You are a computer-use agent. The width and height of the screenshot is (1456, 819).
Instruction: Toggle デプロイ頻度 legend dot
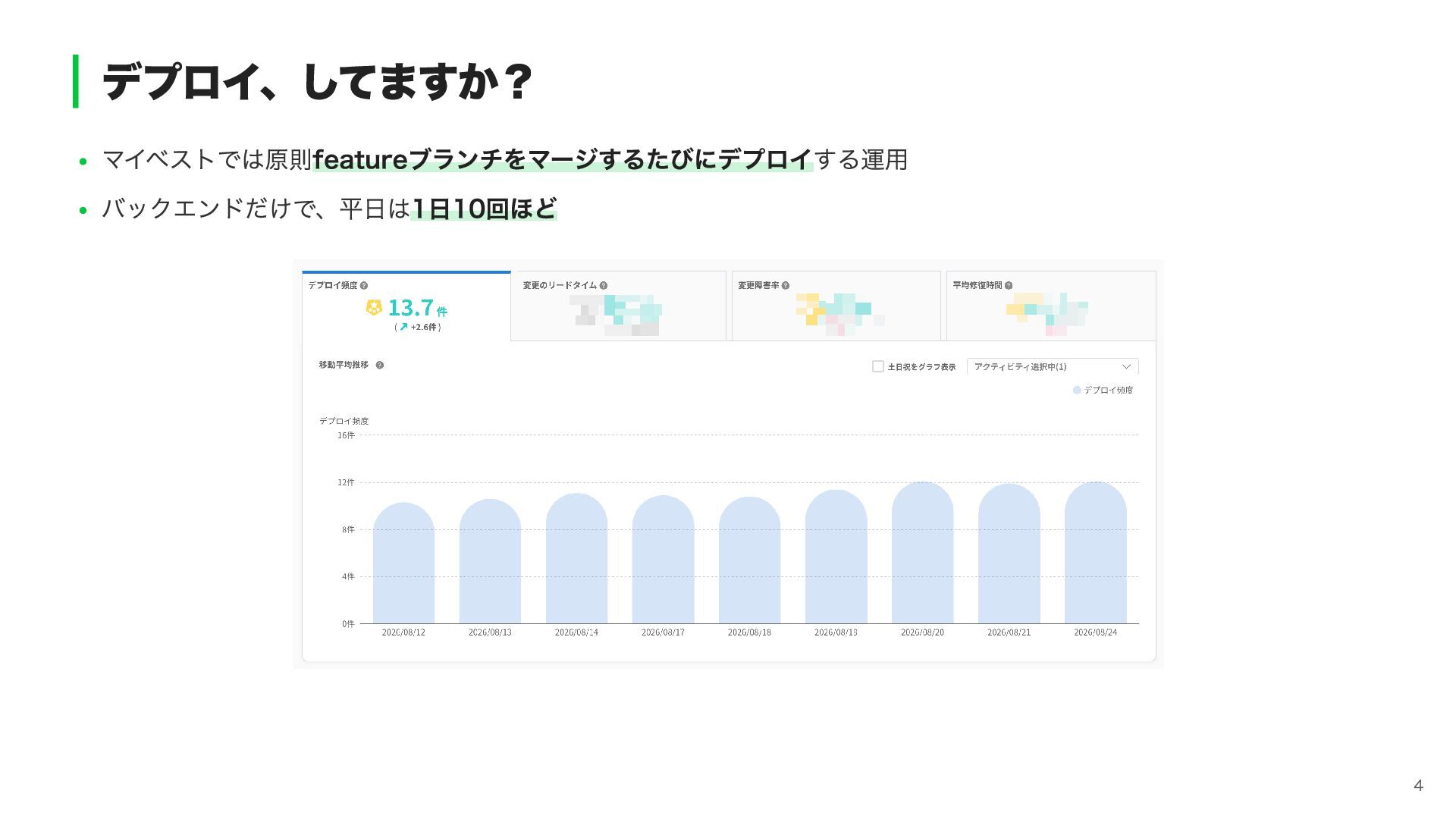pyautogui.click(x=1077, y=390)
